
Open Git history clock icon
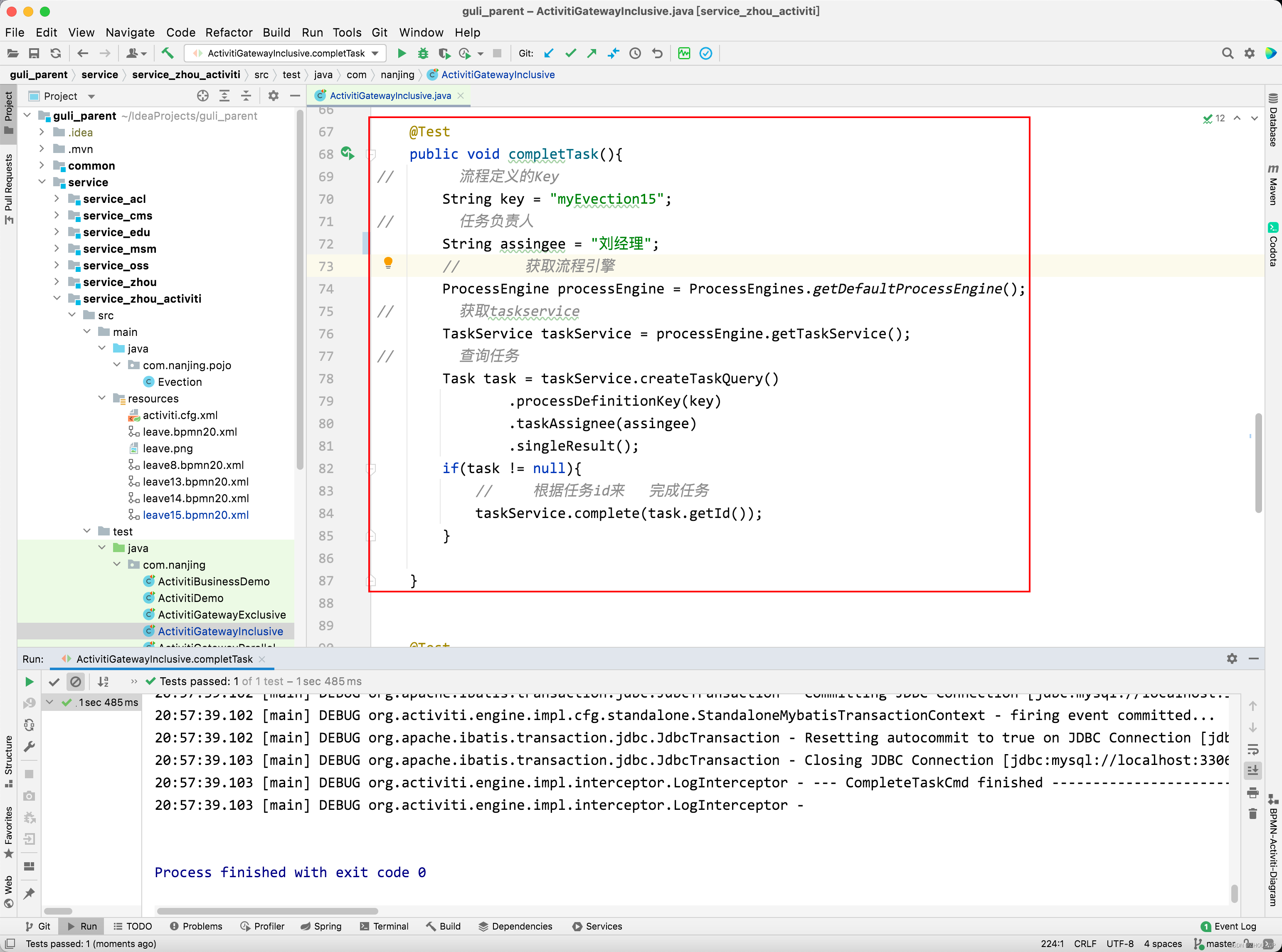click(x=635, y=54)
